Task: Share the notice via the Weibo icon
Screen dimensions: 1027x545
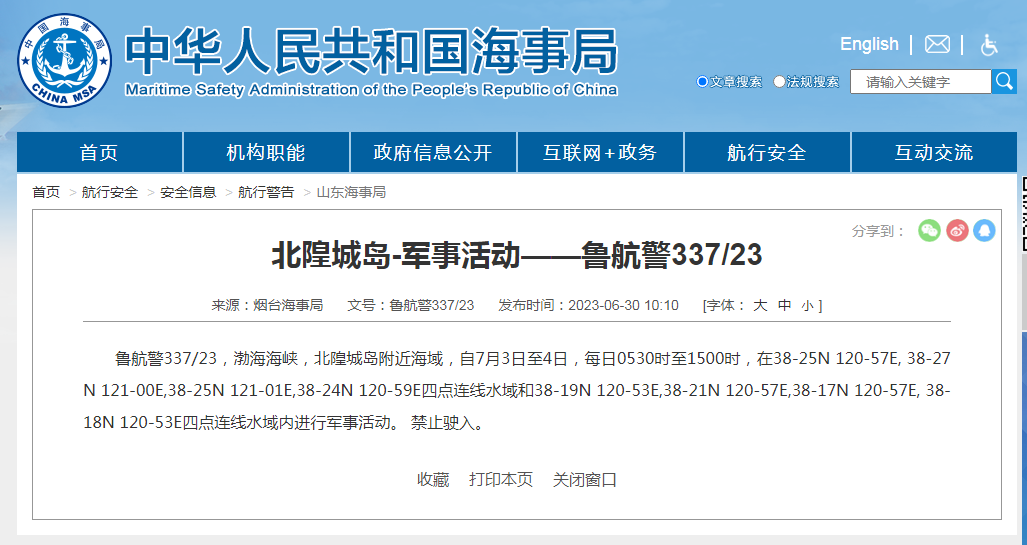Action: (957, 231)
